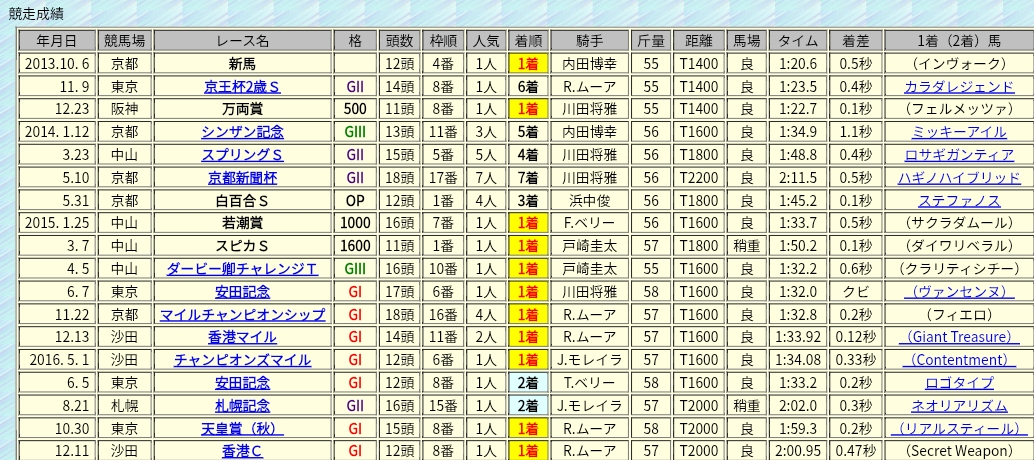
Task: View the horse カラダレジェンド
Action: click(x=958, y=86)
